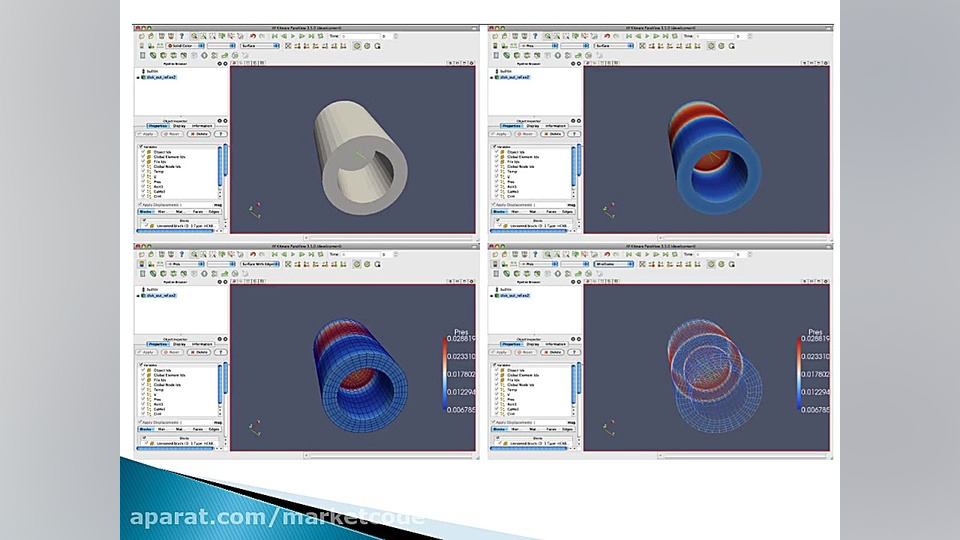Toggle the Global Element Ids checkbox in the Solid Color window
Screen dimensions: 960x540
tap(143, 157)
